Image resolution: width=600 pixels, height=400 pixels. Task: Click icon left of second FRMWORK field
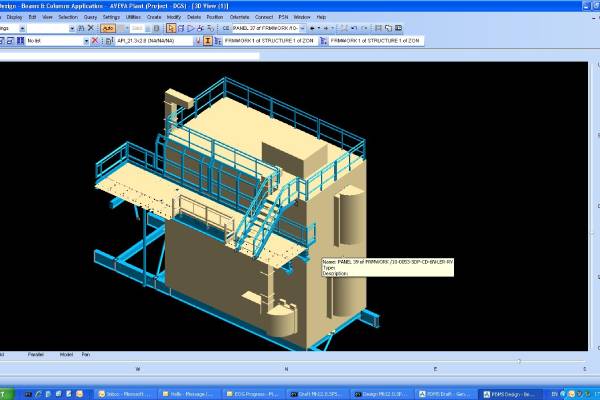(x=322, y=41)
